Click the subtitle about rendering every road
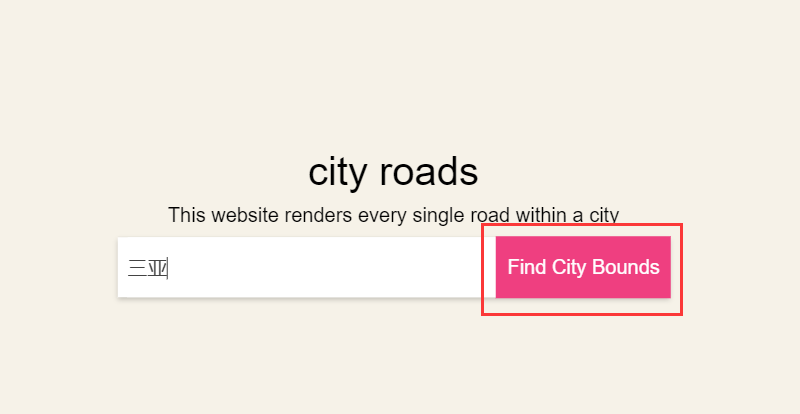This screenshot has height=414, width=800. tap(393, 215)
